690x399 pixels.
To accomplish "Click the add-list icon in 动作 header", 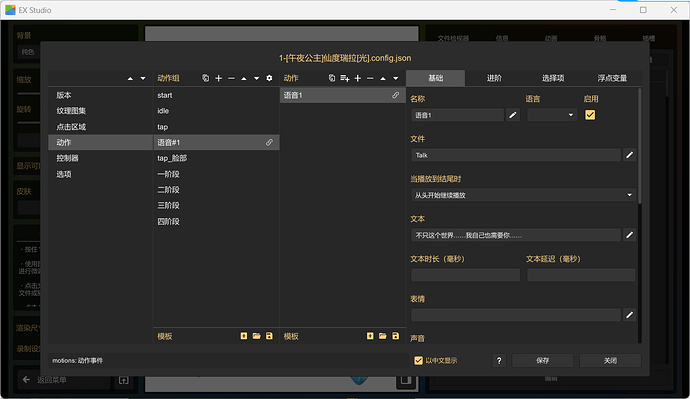I will 345,78.
